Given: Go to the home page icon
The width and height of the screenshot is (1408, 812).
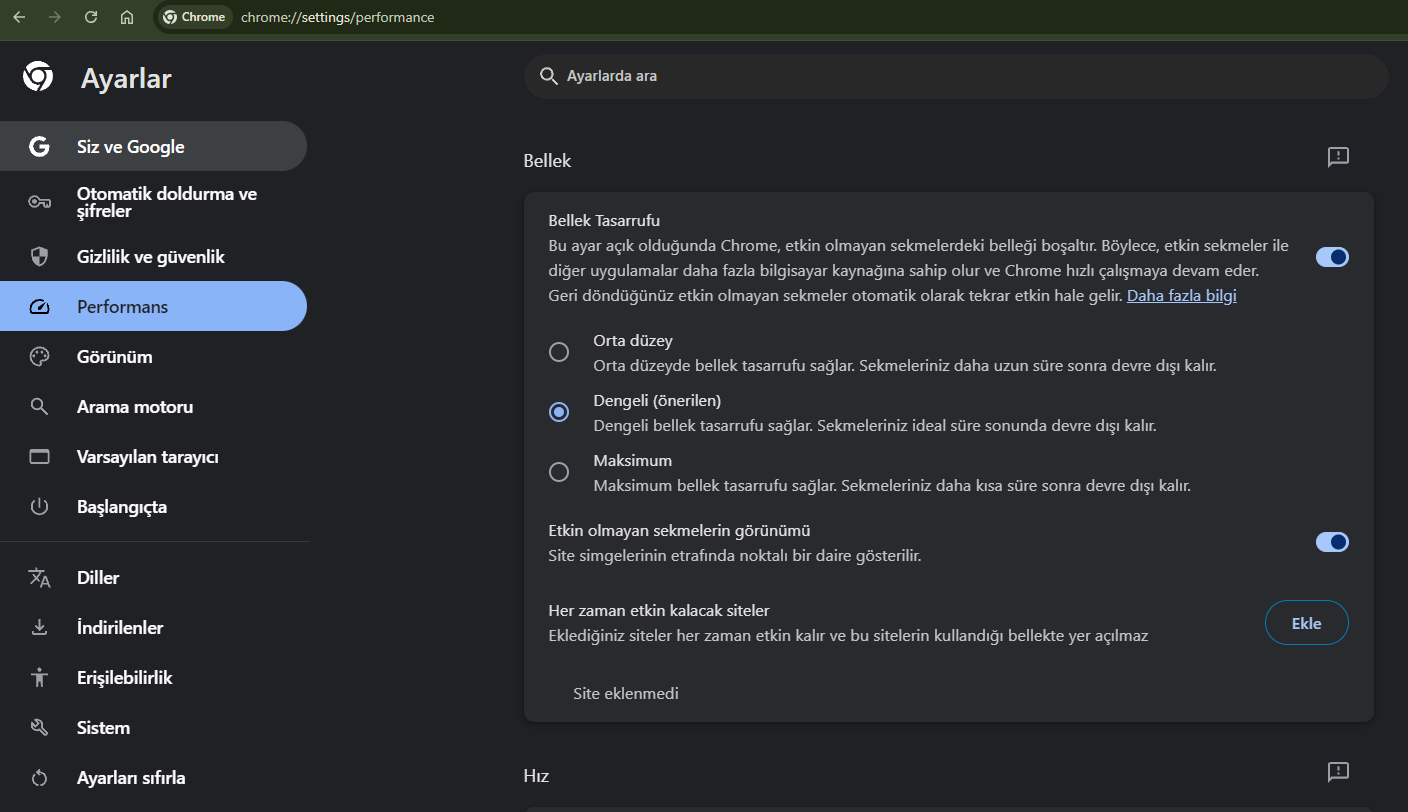Looking at the screenshot, I should 127,17.
